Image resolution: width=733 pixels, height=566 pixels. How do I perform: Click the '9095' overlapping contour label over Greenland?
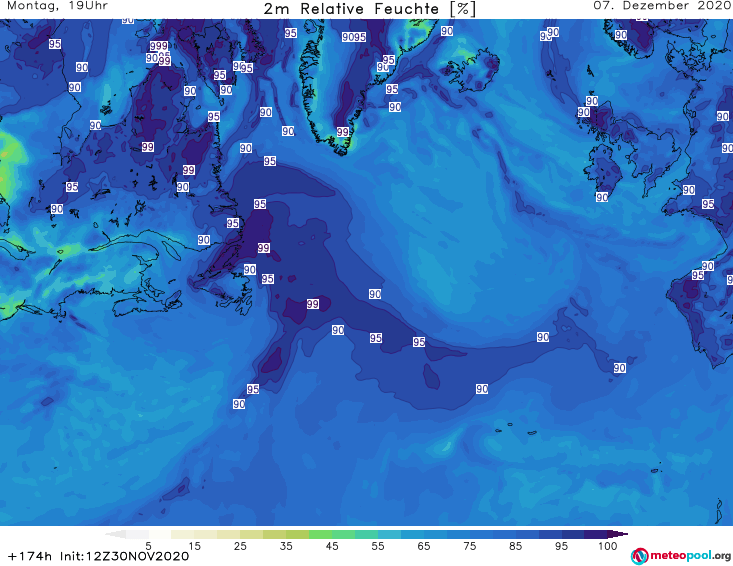[354, 37]
